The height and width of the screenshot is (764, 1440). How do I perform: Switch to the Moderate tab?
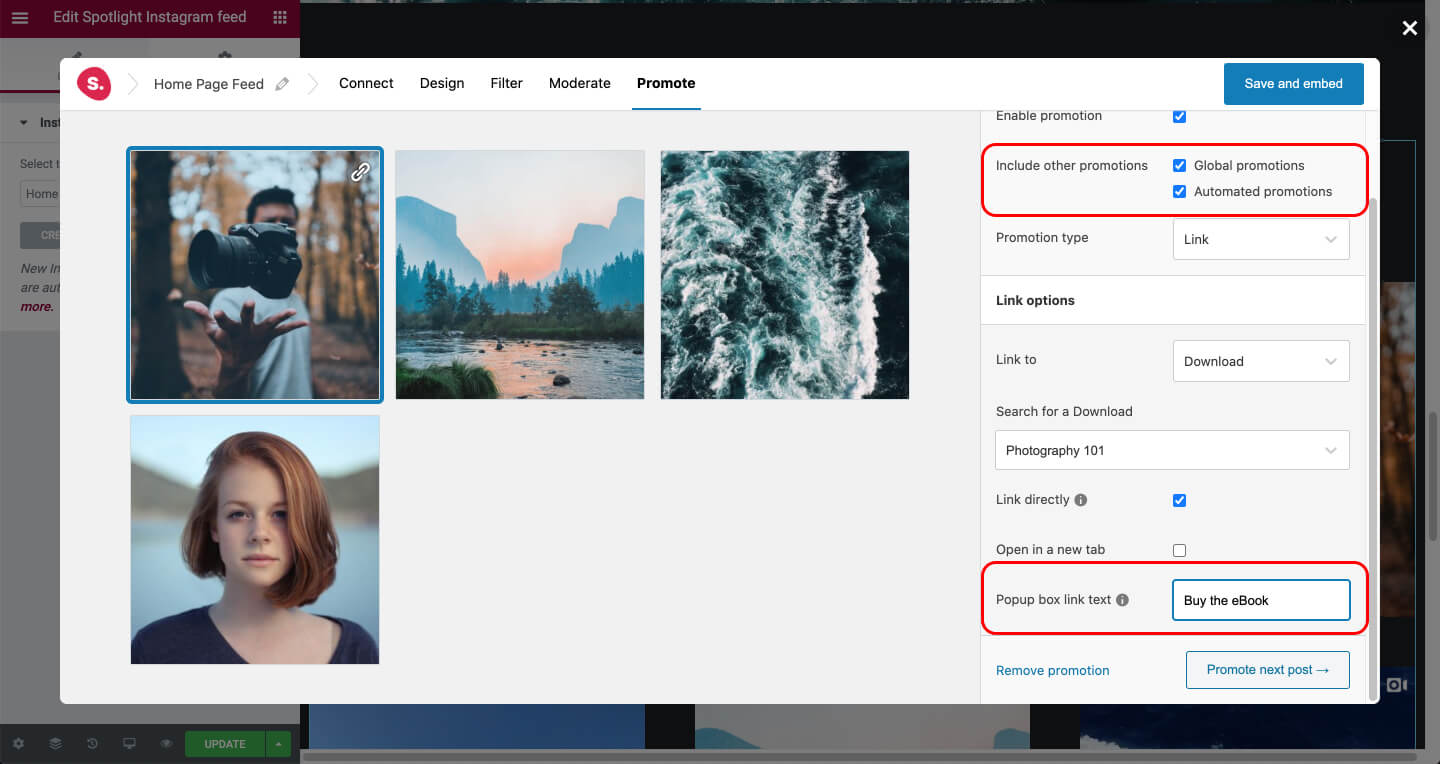(x=580, y=84)
